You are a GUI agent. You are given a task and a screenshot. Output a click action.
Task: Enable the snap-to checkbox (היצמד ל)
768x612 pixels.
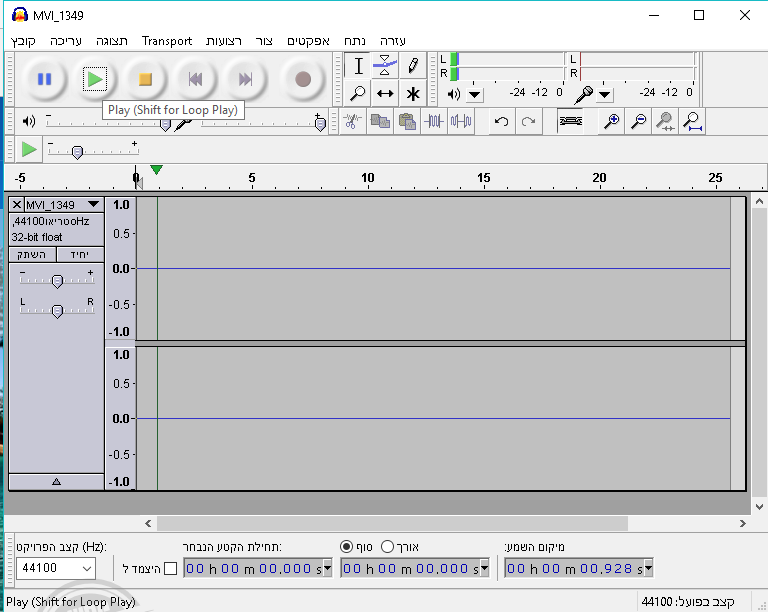tap(169, 569)
